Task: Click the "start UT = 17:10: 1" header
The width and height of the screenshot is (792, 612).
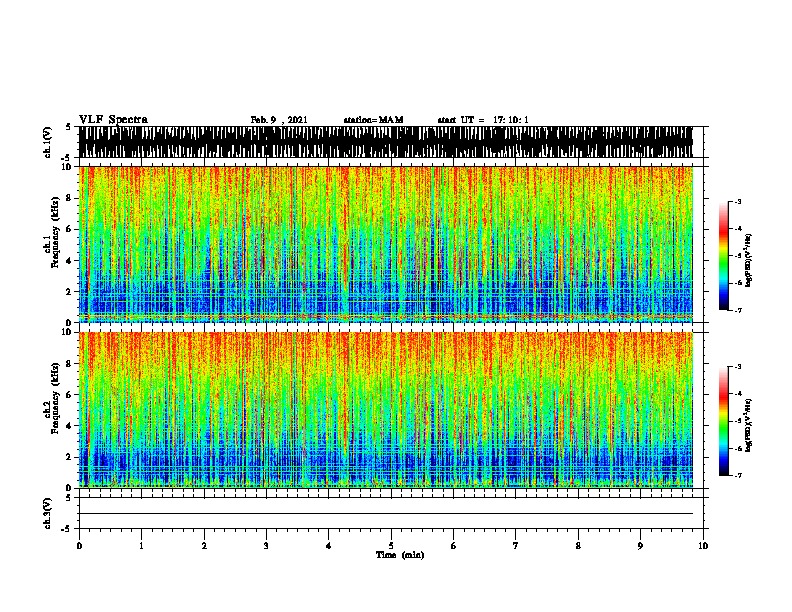Action: 483,120
